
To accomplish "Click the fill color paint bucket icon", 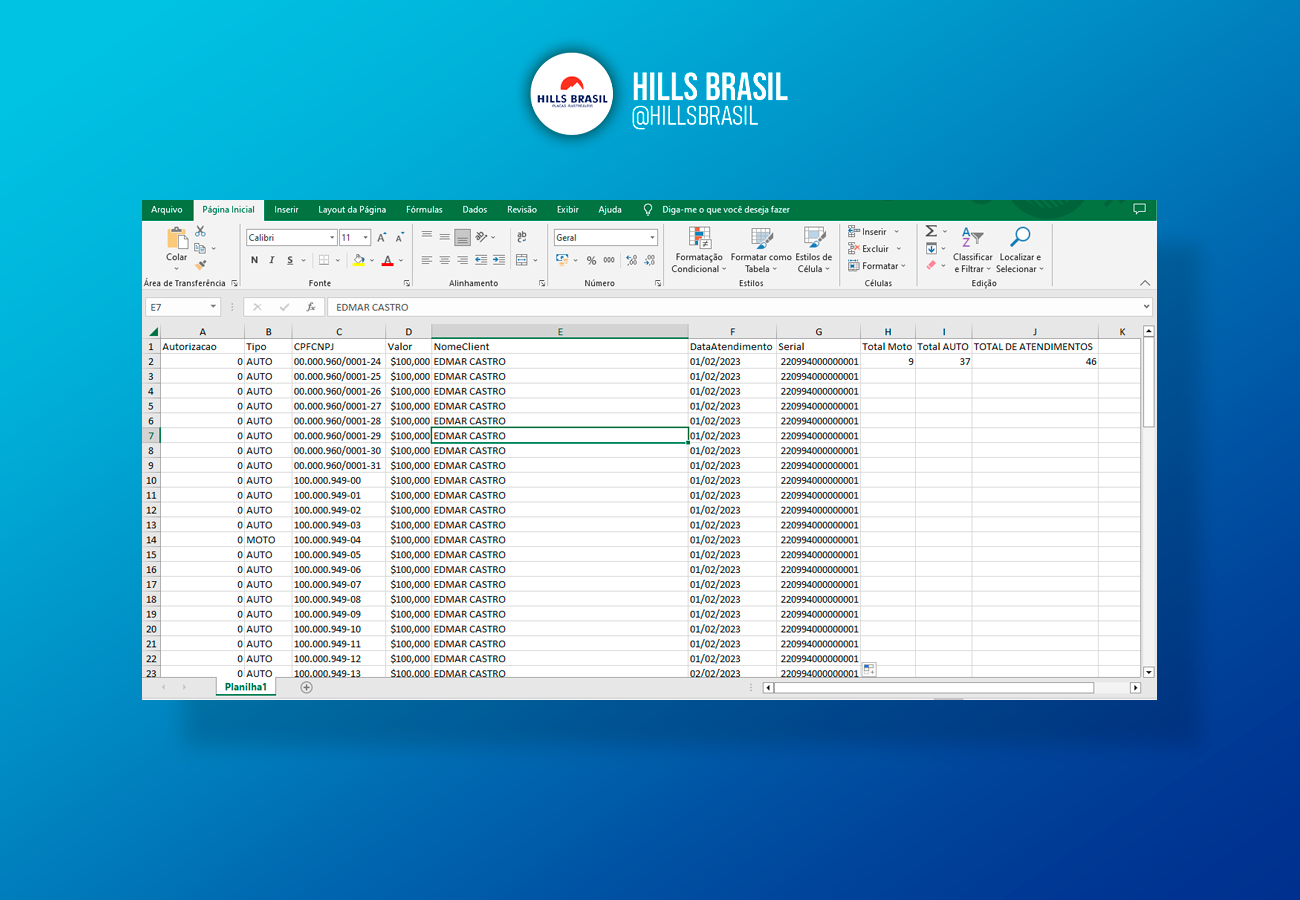I will pyautogui.click(x=359, y=260).
